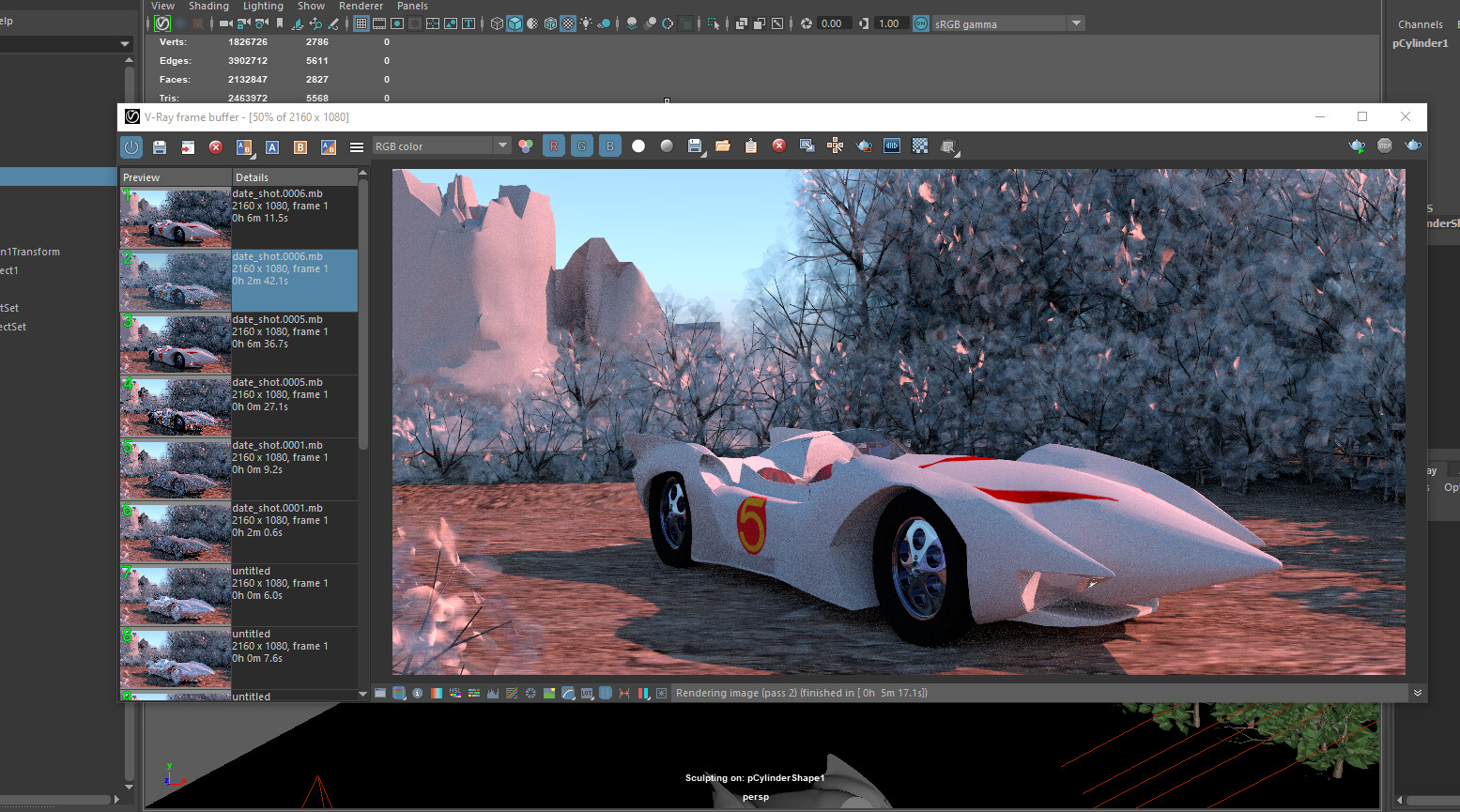
Task: Select history render 1 date_shot.0006.mb thumbnail
Action: coord(176,218)
